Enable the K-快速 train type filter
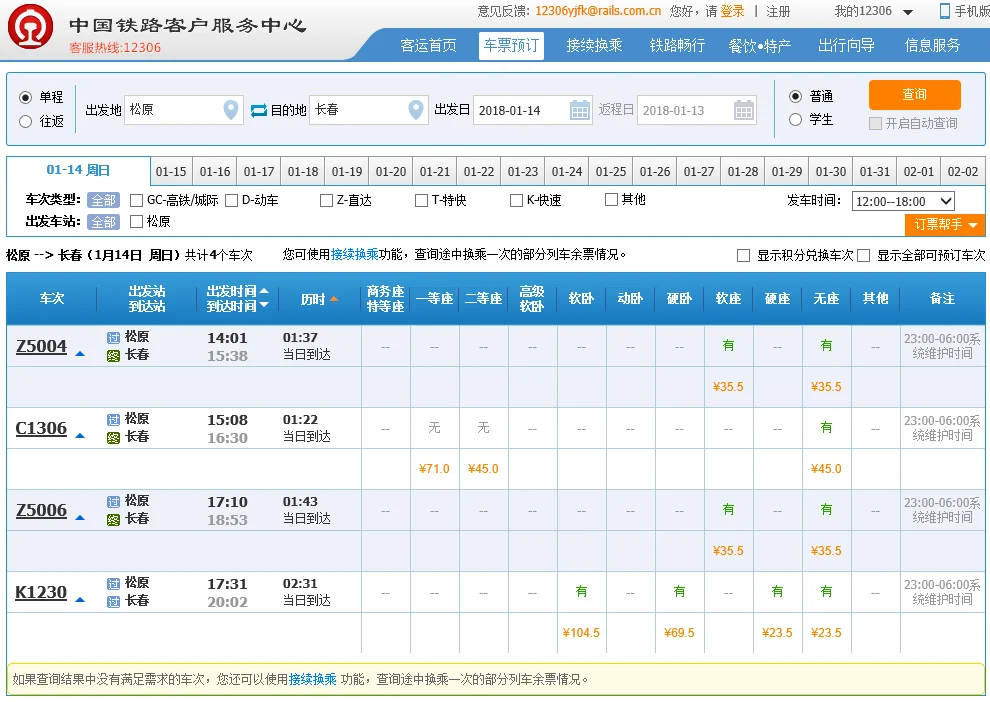The height and width of the screenshot is (702, 990). (x=517, y=200)
